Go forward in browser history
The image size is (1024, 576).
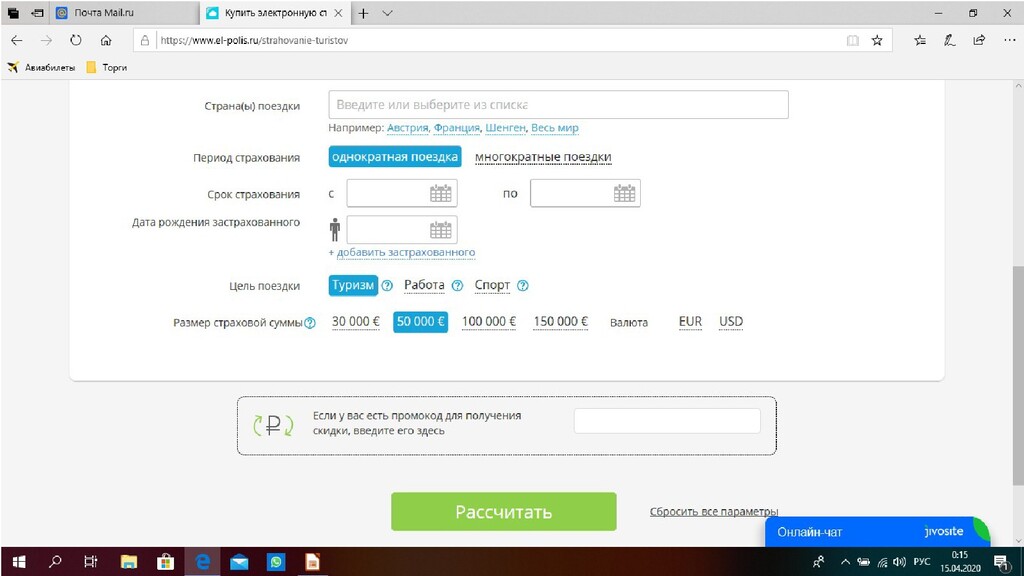pyautogui.click(x=46, y=40)
